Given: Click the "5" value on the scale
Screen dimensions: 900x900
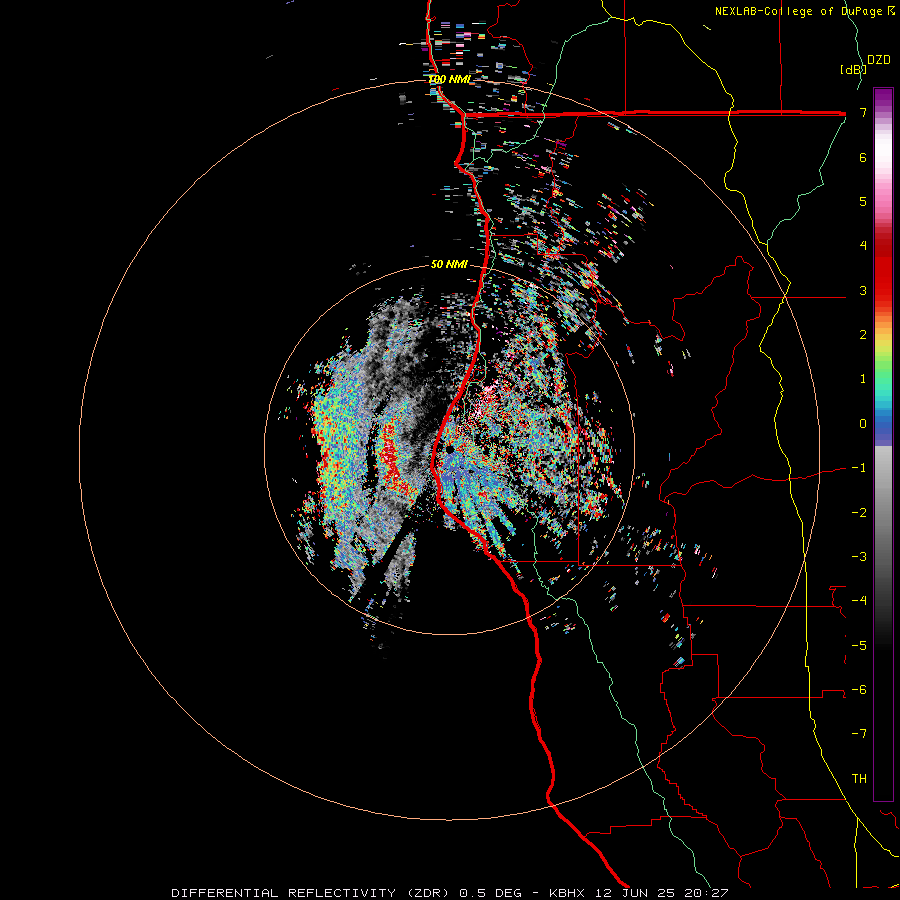Looking at the screenshot, I should coord(863,201).
